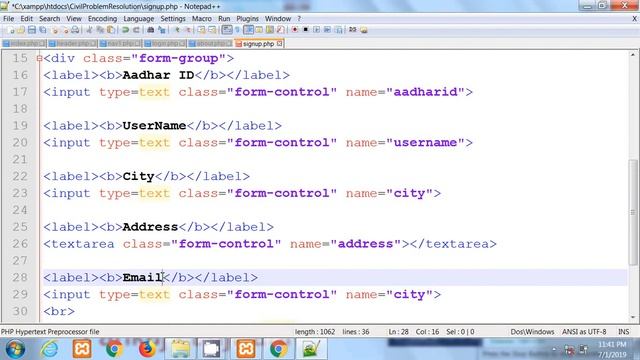Open the Windows Start button

[x=16, y=349]
